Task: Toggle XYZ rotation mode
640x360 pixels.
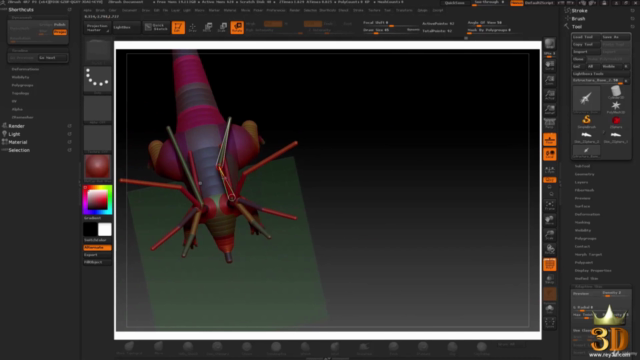Action: pyautogui.click(x=550, y=180)
